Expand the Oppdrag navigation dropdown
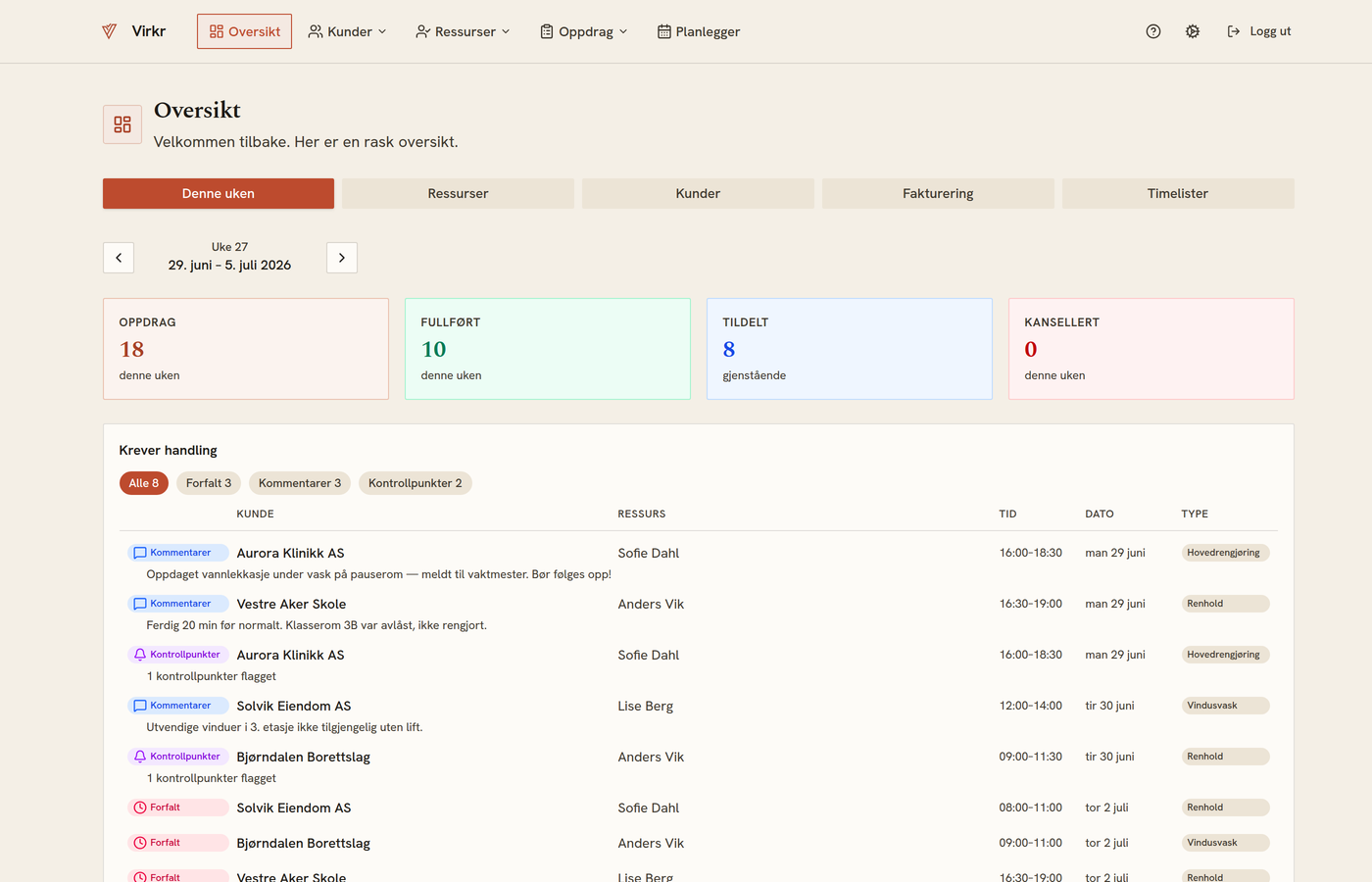 [x=583, y=31]
